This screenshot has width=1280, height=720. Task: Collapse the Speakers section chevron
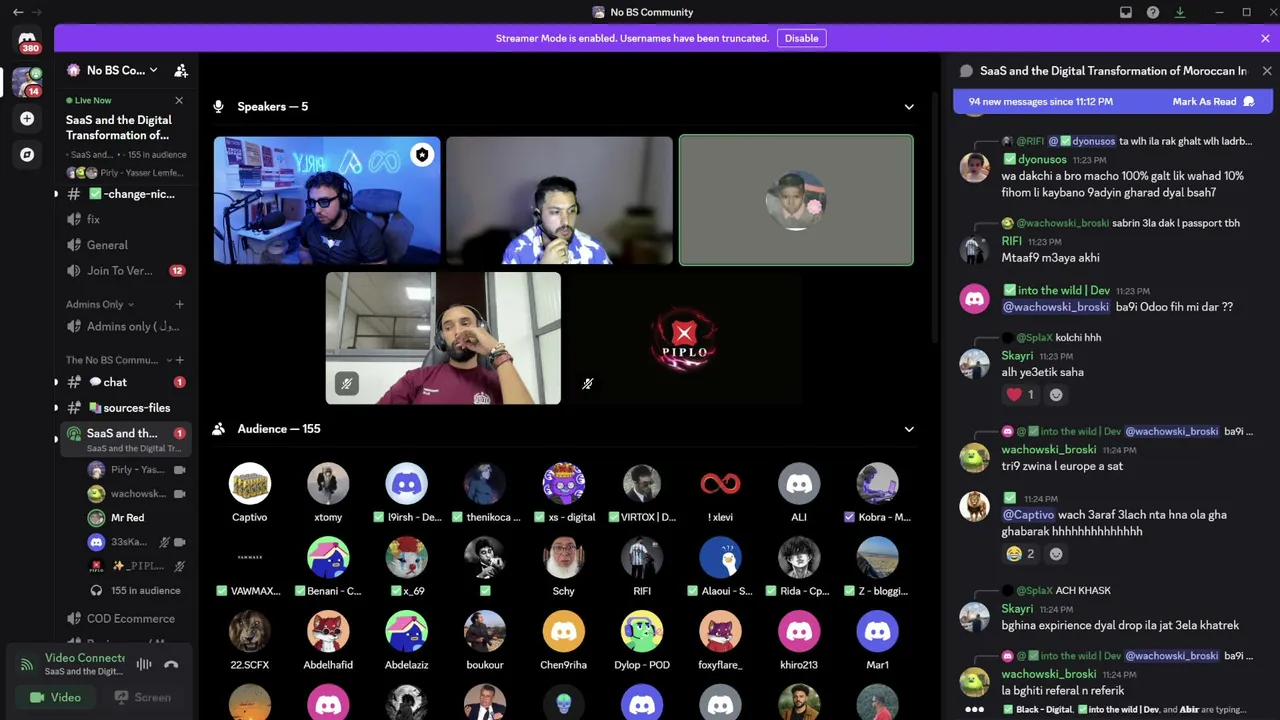click(x=909, y=107)
